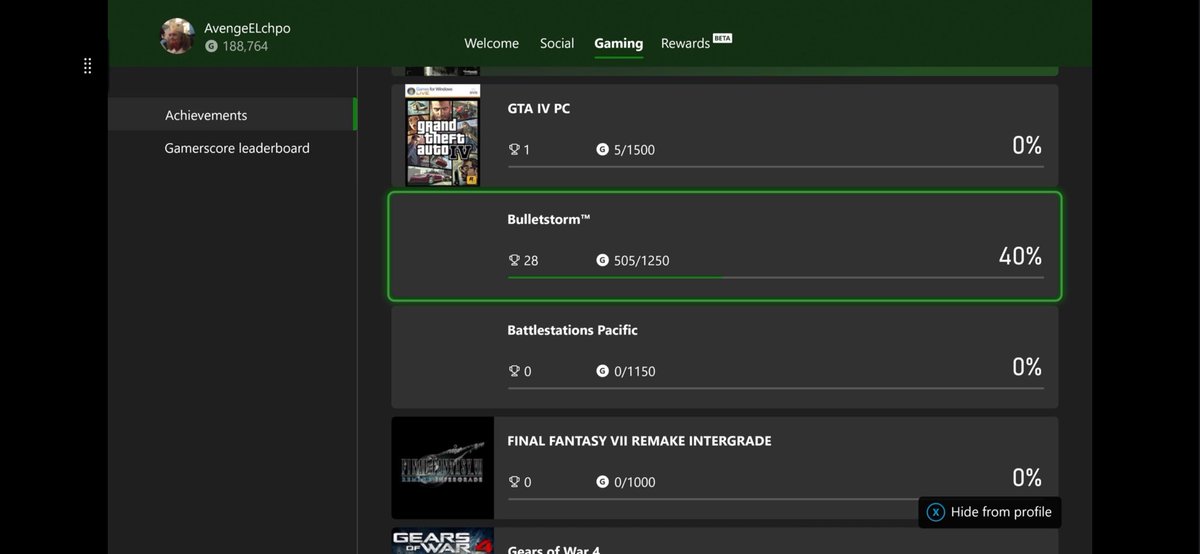Screen dimensions: 1200x554
Task: Open the Gears of War 4 cover thumbnail
Action: pyautogui.click(x=442, y=541)
